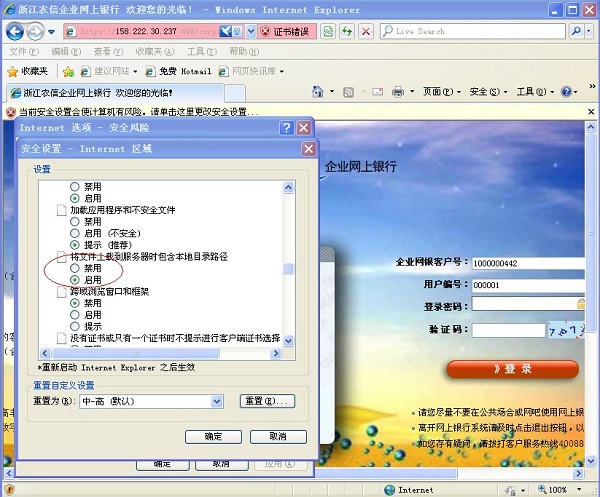Open Favorites center star button
Viewport: 600px width, 497px height.
[x=28, y=71]
